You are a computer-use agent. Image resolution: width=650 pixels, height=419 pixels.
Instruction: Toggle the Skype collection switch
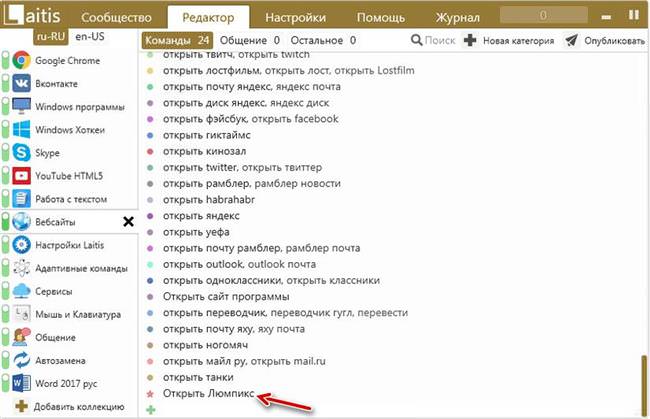[5, 153]
